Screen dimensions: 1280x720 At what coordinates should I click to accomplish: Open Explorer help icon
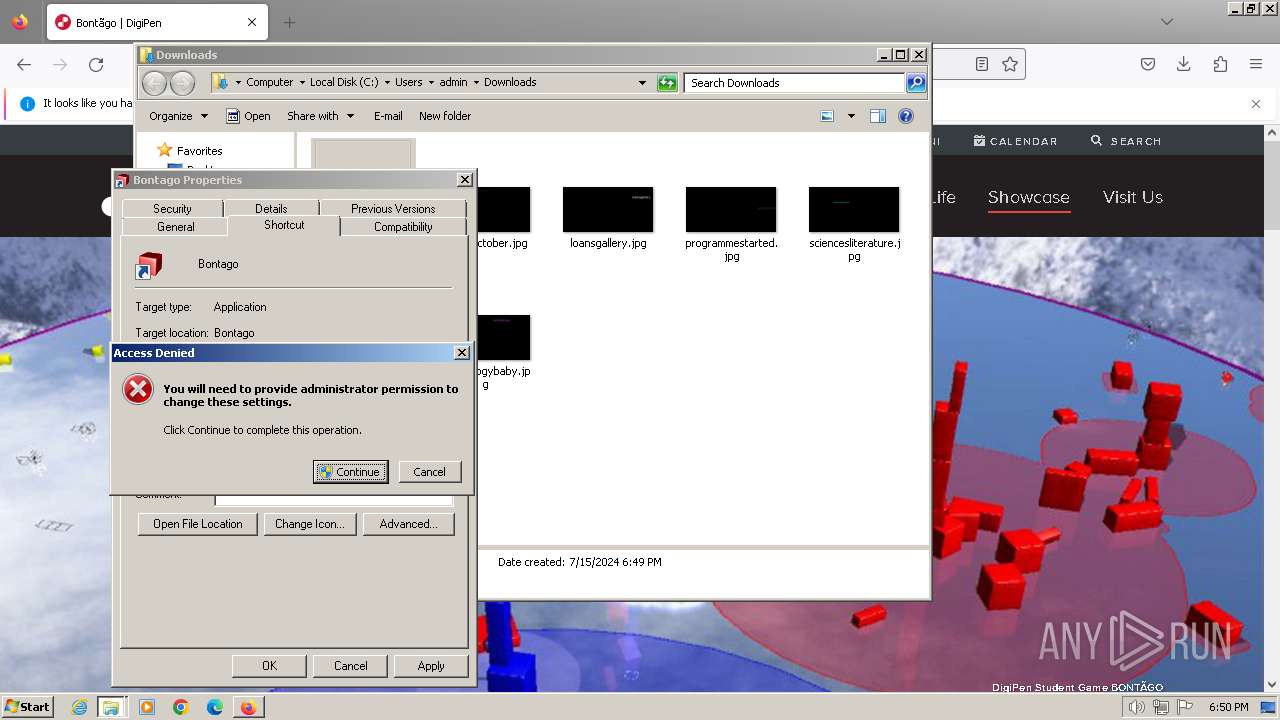coord(906,116)
